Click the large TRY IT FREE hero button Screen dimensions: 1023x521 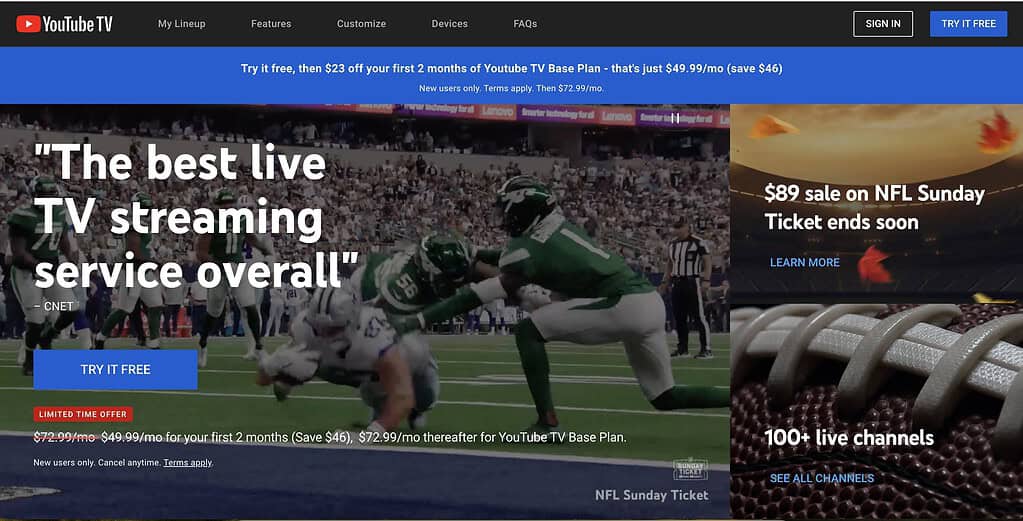click(x=115, y=369)
